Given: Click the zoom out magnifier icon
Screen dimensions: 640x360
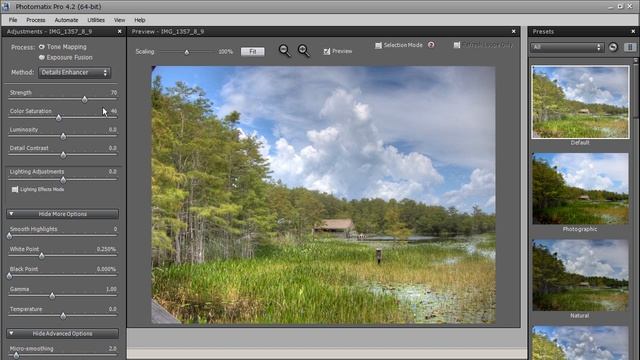Looking at the screenshot, I should pos(284,51).
